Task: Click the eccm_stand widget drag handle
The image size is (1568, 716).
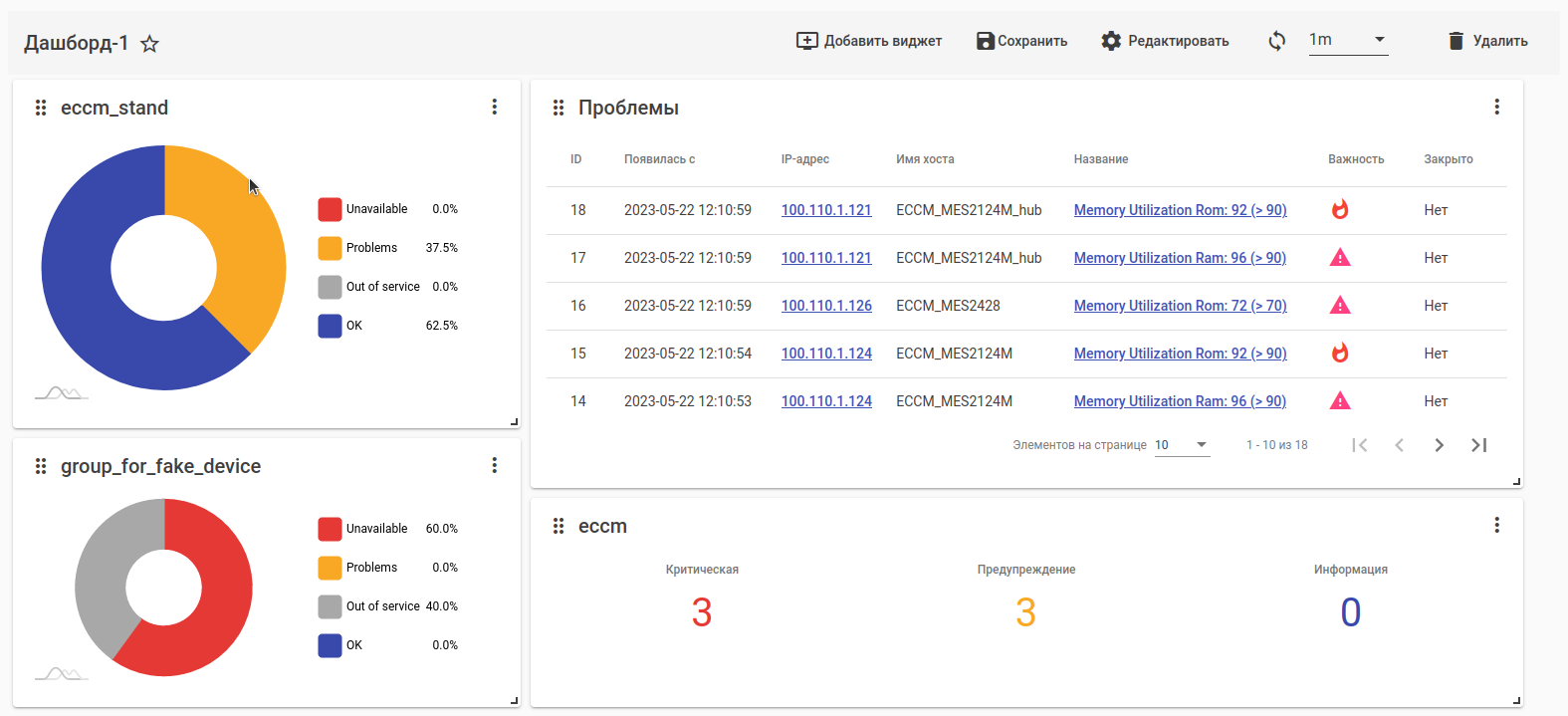Action: tap(41, 108)
